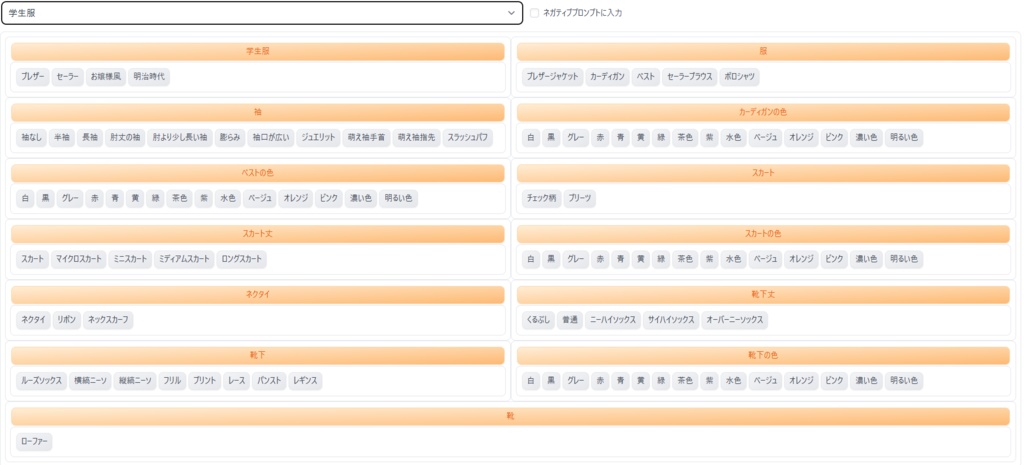The image size is (1024, 465).
Task: Select the ミディアムスカート tag
Action: (x=184, y=259)
